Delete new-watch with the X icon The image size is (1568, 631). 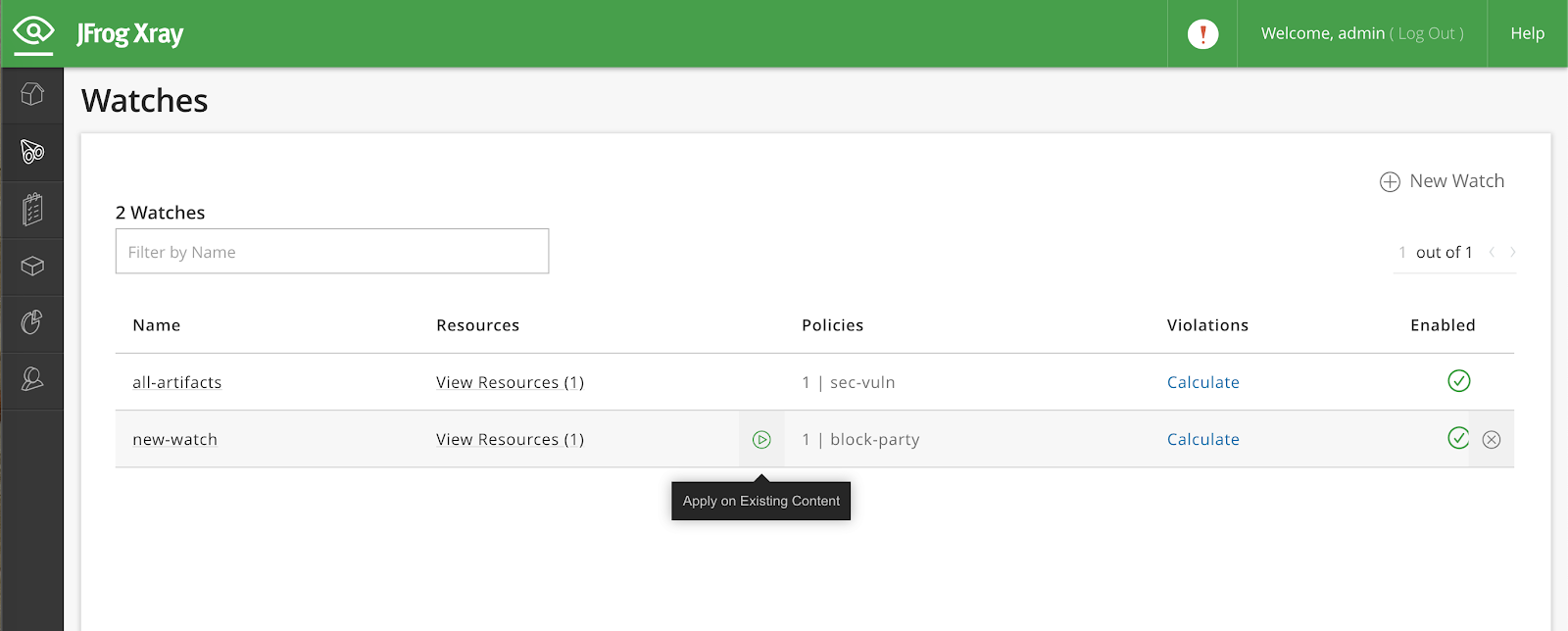pos(1492,440)
